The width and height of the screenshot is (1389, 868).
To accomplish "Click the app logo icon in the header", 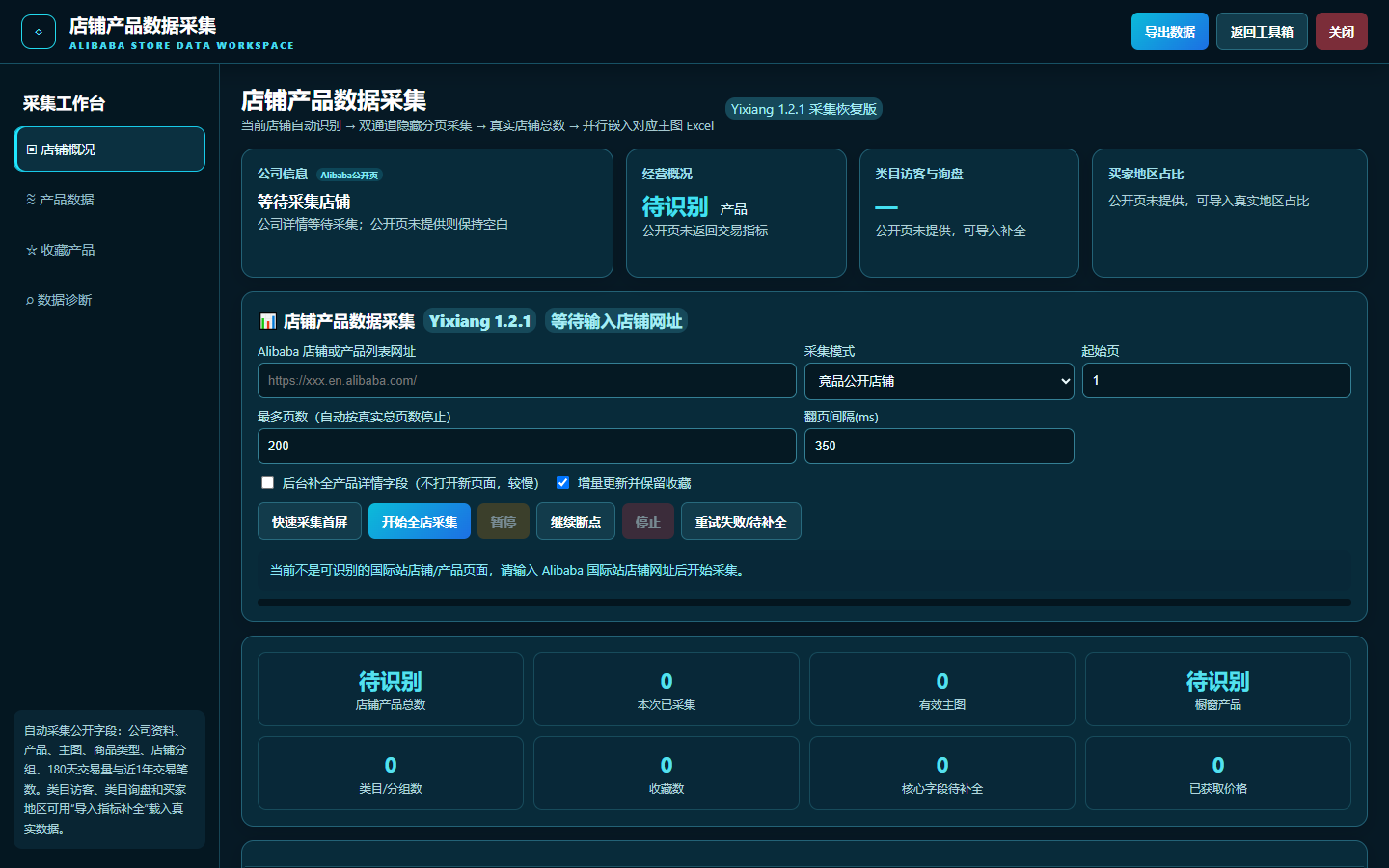I will pyautogui.click(x=39, y=32).
